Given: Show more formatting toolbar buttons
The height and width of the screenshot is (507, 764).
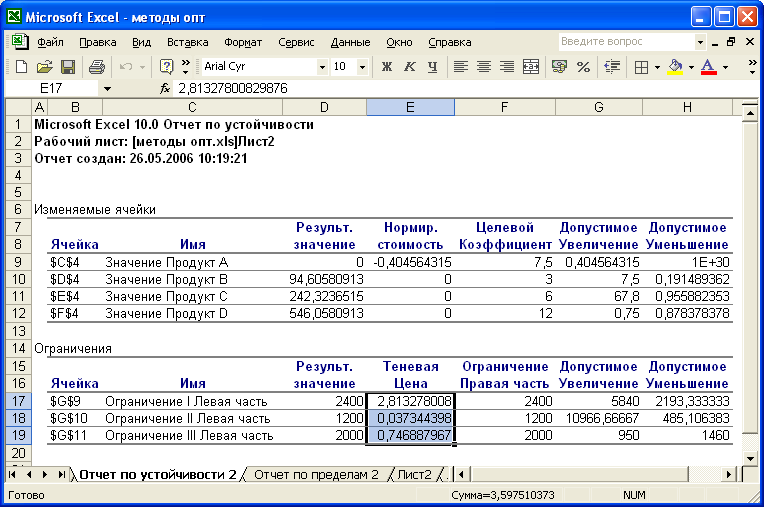Looking at the screenshot, I should click(752, 67).
